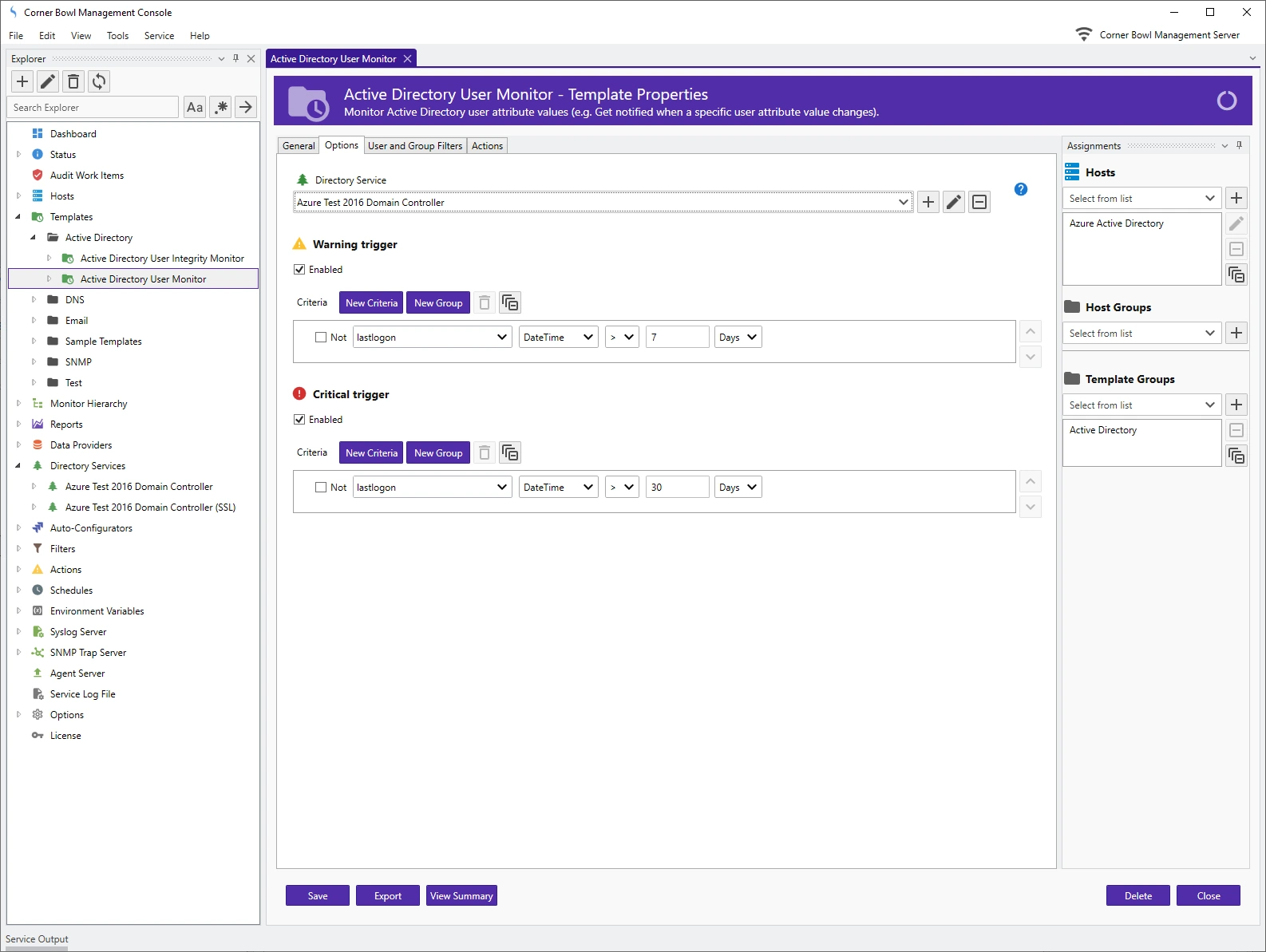The width and height of the screenshot is (1266, 952).
Task: Click the copy criteria icon under Warning trigger
Action: click(x=510, y=303)
